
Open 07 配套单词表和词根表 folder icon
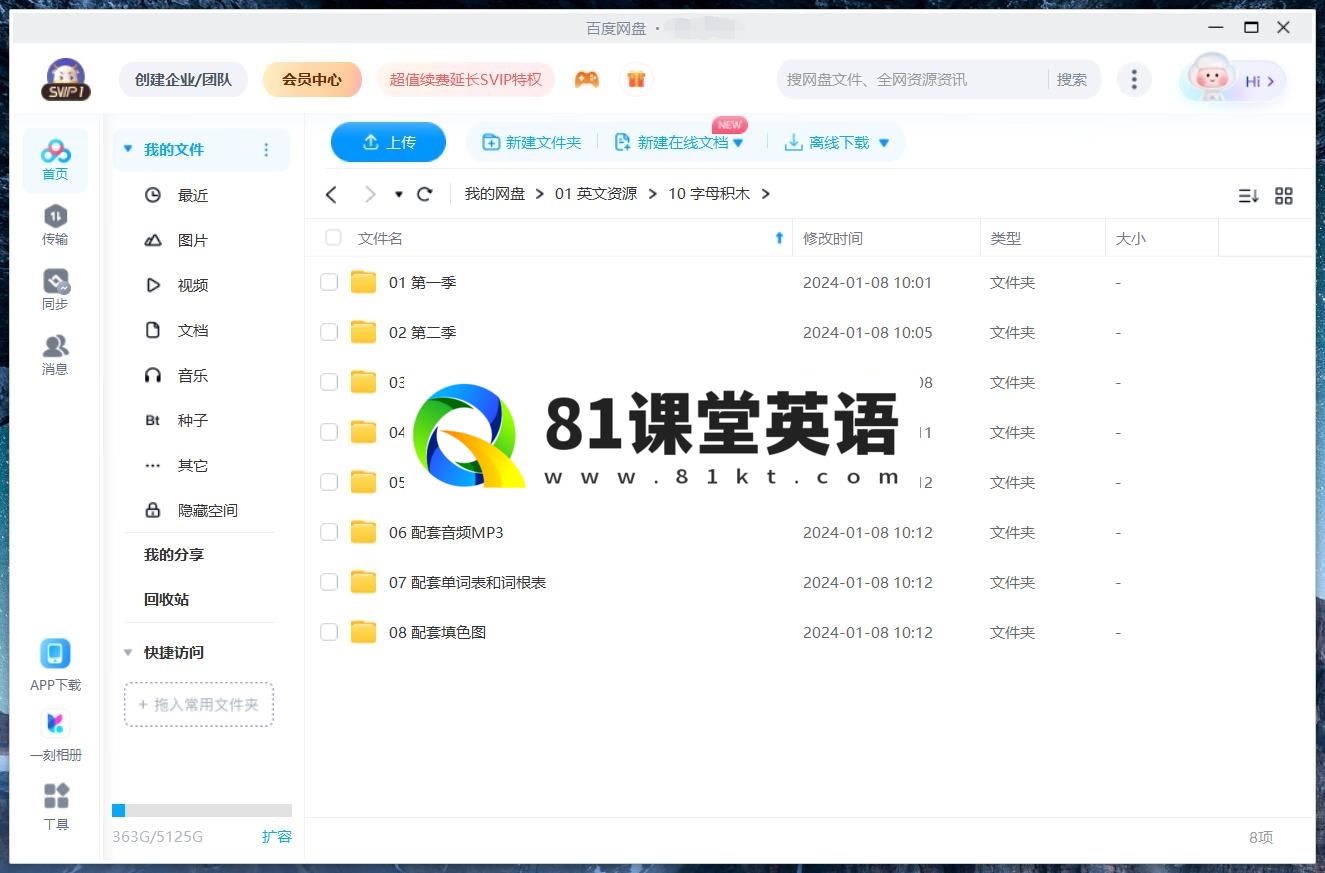[363, 582]
